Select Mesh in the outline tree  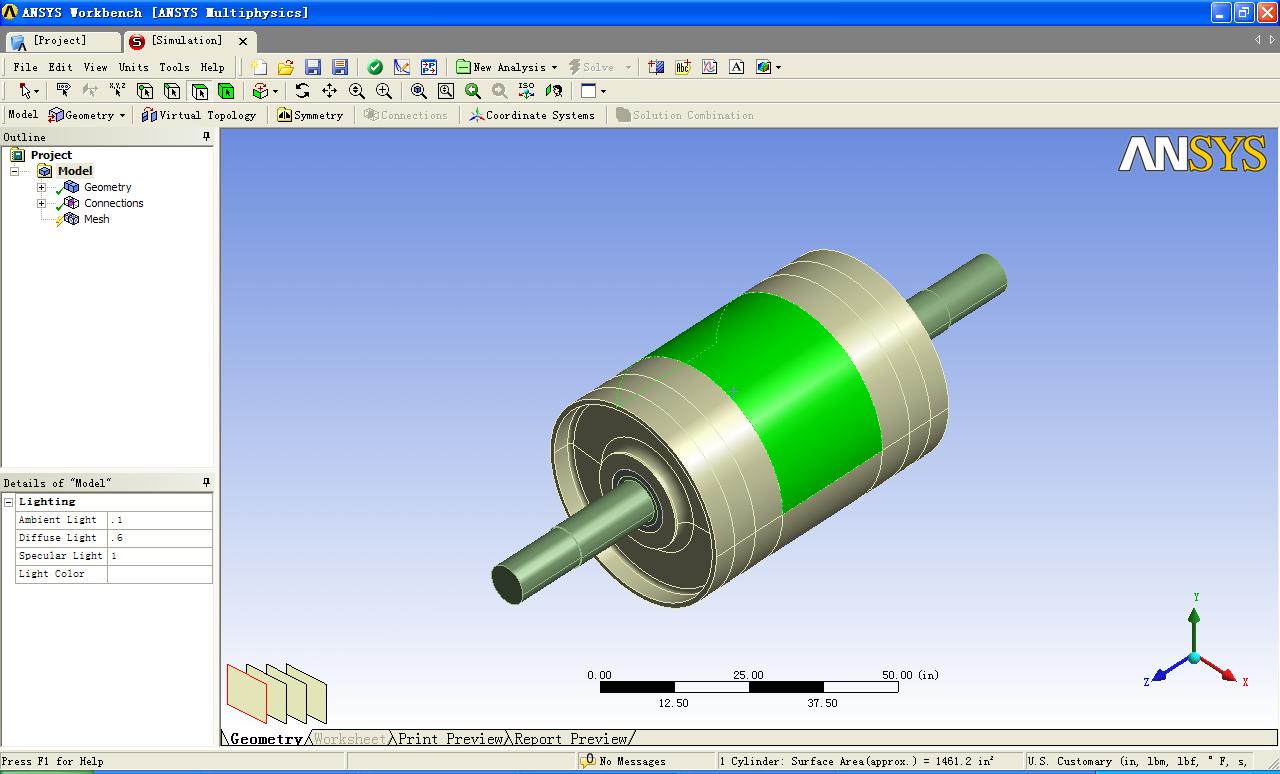(96, 219)
